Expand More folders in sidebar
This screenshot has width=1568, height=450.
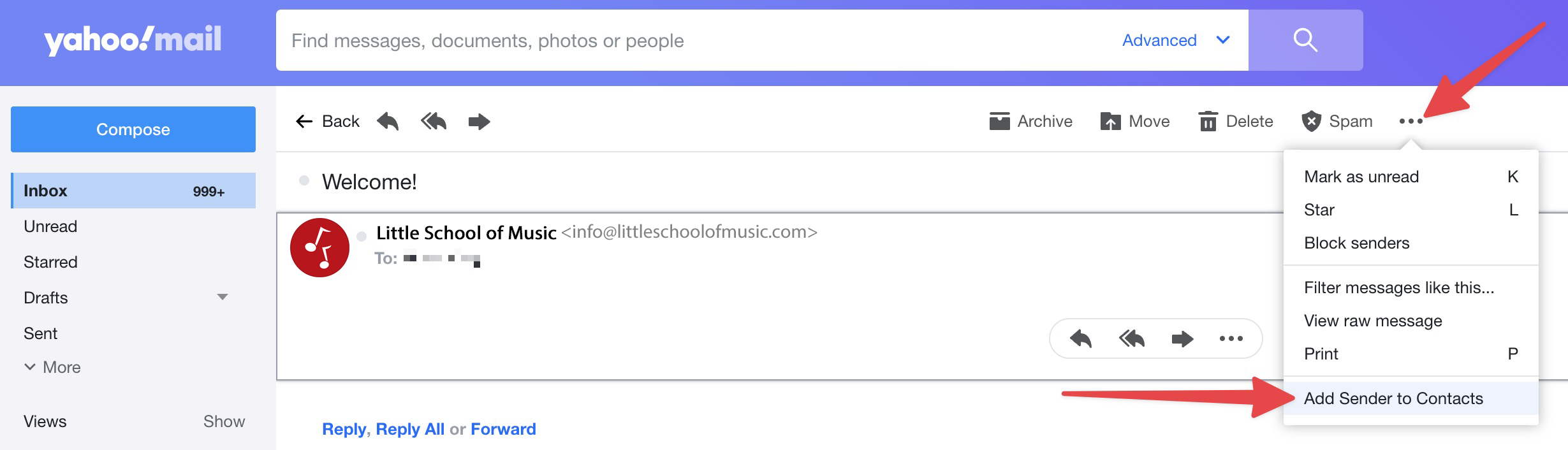[52, 367]
